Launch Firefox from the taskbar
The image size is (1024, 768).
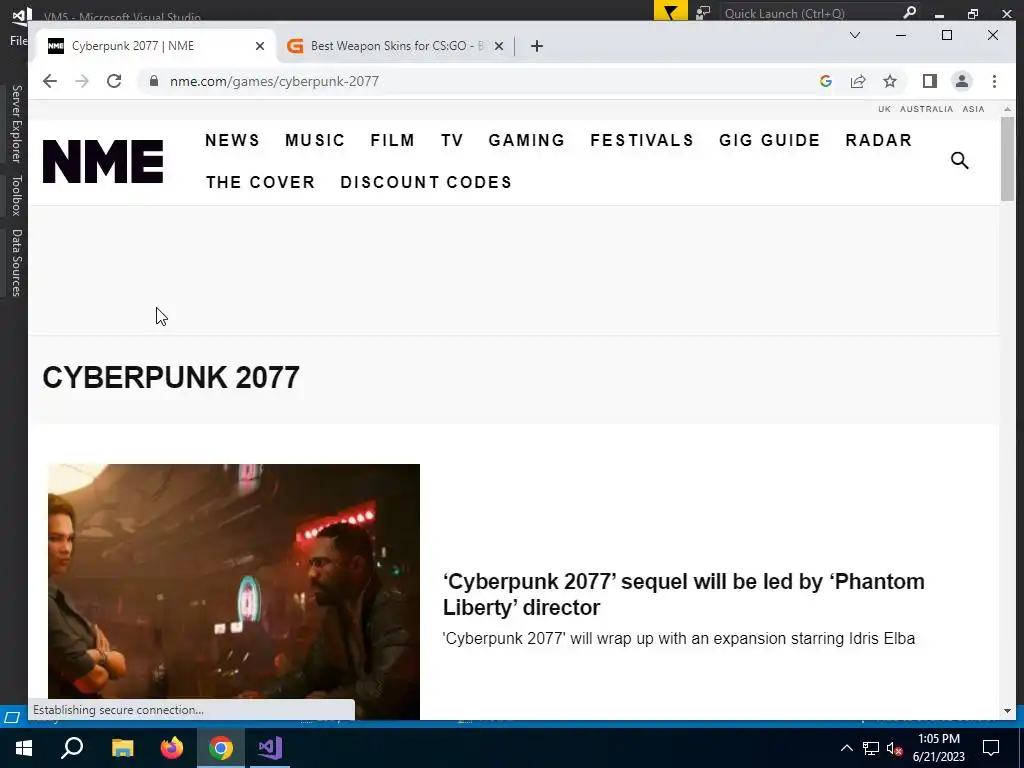172,748
